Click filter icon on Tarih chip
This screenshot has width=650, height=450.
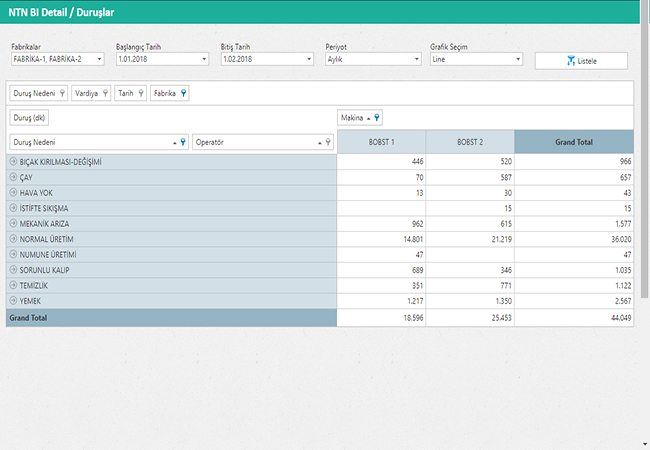141,93
